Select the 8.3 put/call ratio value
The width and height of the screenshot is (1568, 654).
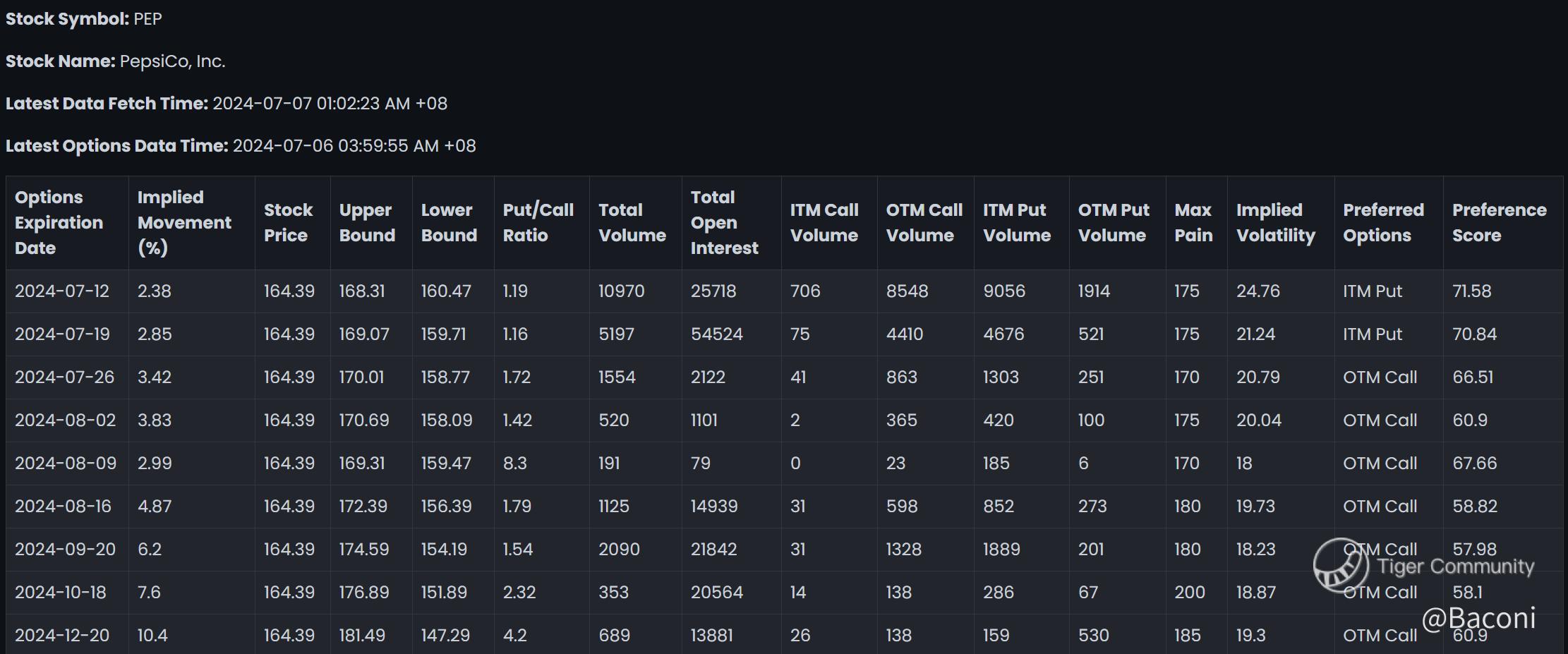[514, 463]
